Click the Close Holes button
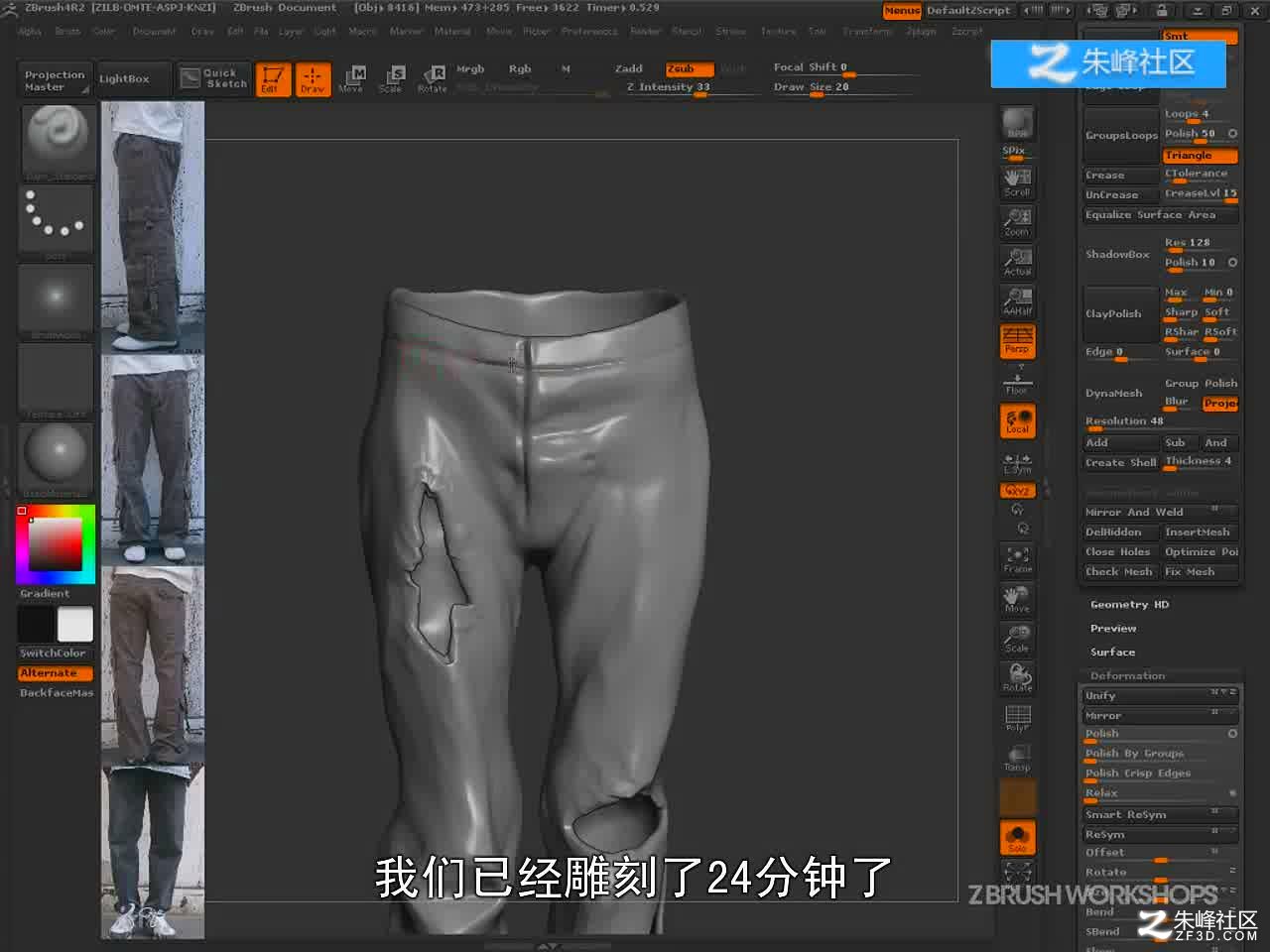Viewport: 1270px width, 952px height. click(x=1121, y=551)
